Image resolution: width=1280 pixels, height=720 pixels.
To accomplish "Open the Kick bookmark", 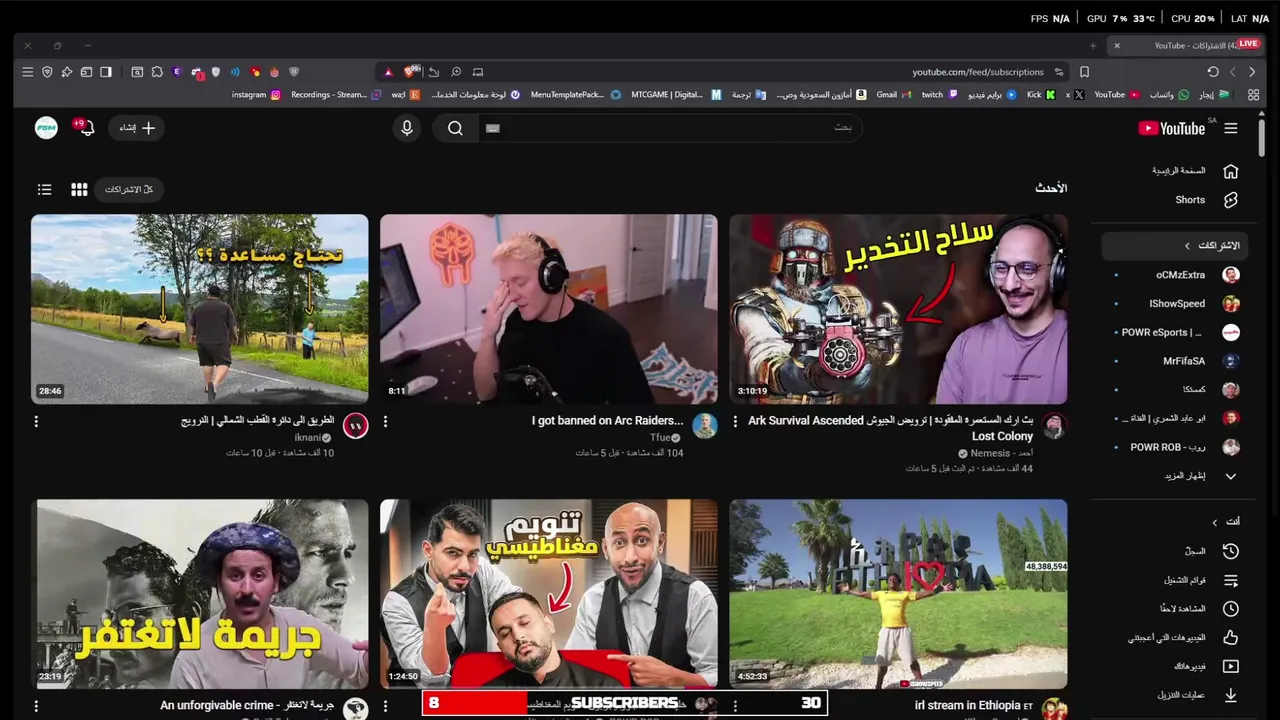I will click(x=1040, y=95).
